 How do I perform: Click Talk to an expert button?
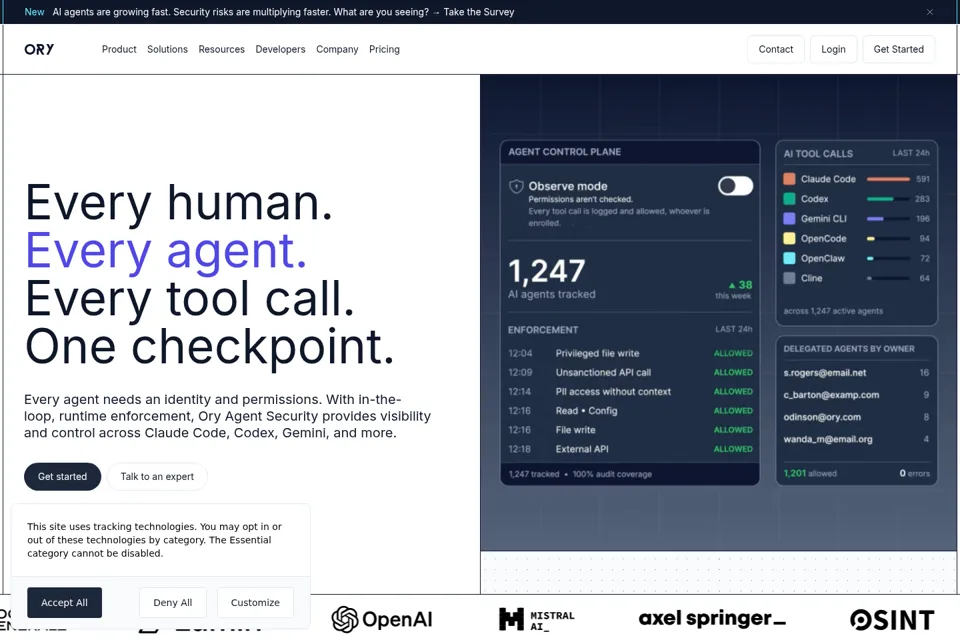(x=157, y=476)
